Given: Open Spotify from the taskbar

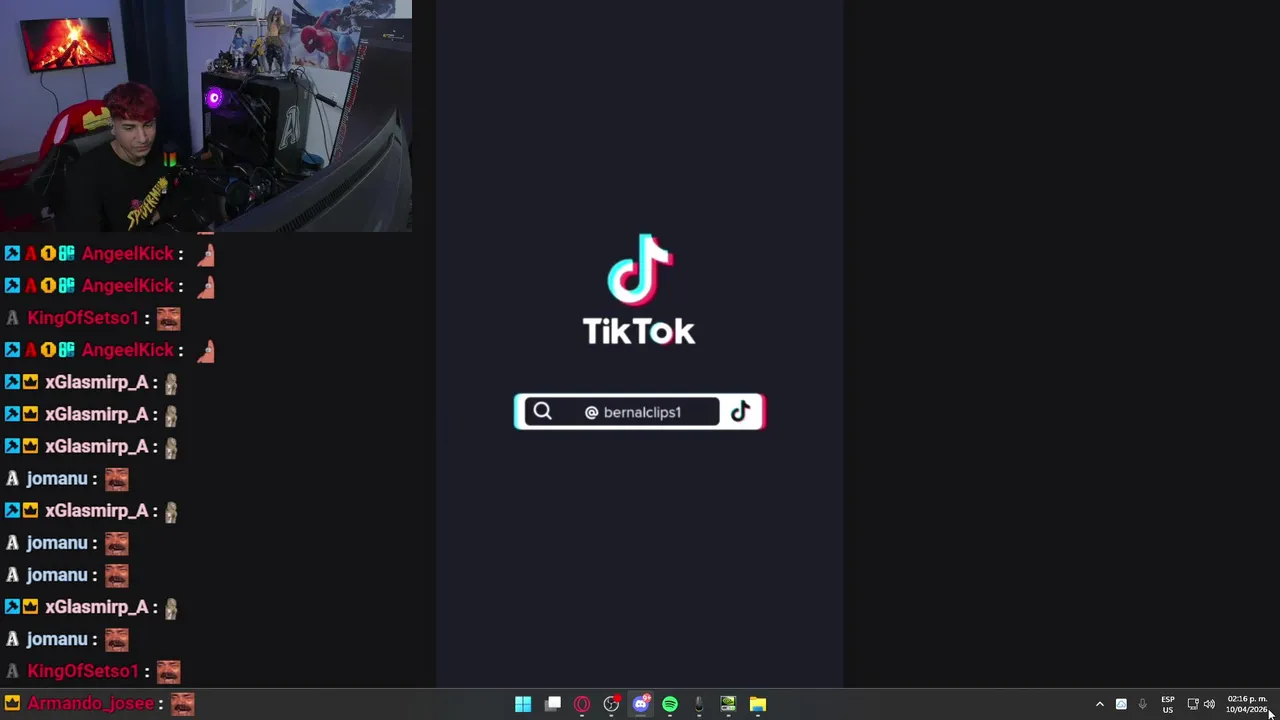Looking at the screenshot, I should click(670, 704).
